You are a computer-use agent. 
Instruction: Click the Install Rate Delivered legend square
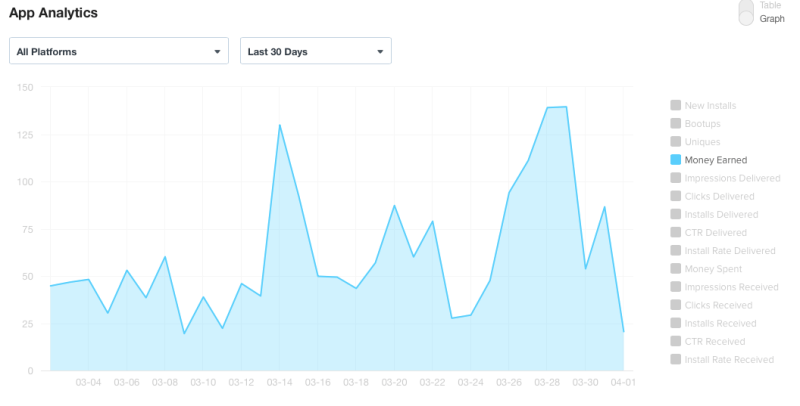click(x=676, y=250)
